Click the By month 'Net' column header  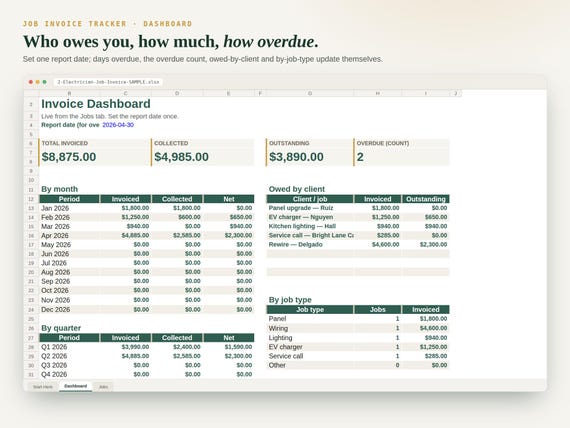(x=229, y=199)
